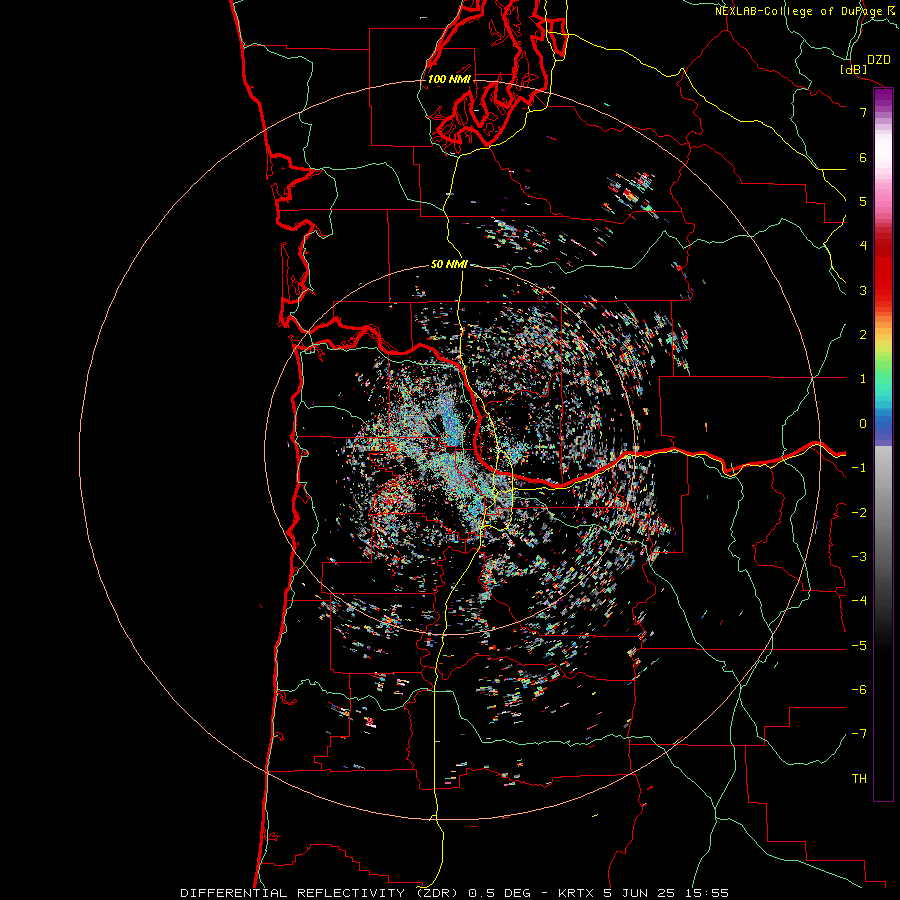The image size is (900, 900).
Task: Click the [dB] unit label
Action: [854, 69]
